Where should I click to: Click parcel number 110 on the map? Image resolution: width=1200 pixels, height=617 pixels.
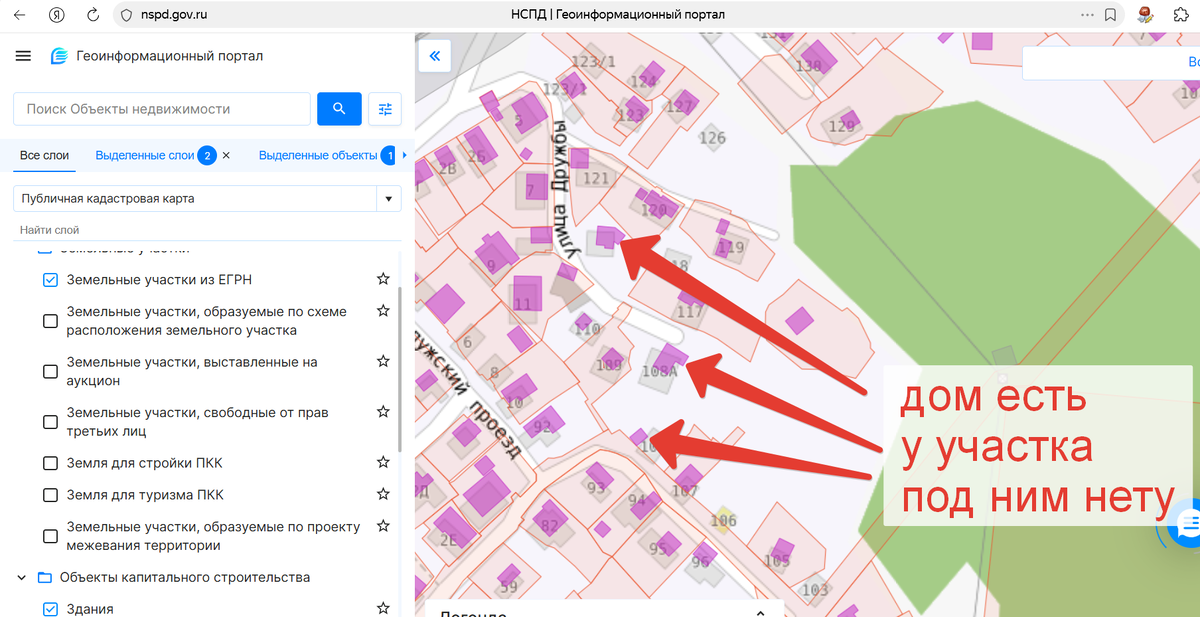point(587,328)
